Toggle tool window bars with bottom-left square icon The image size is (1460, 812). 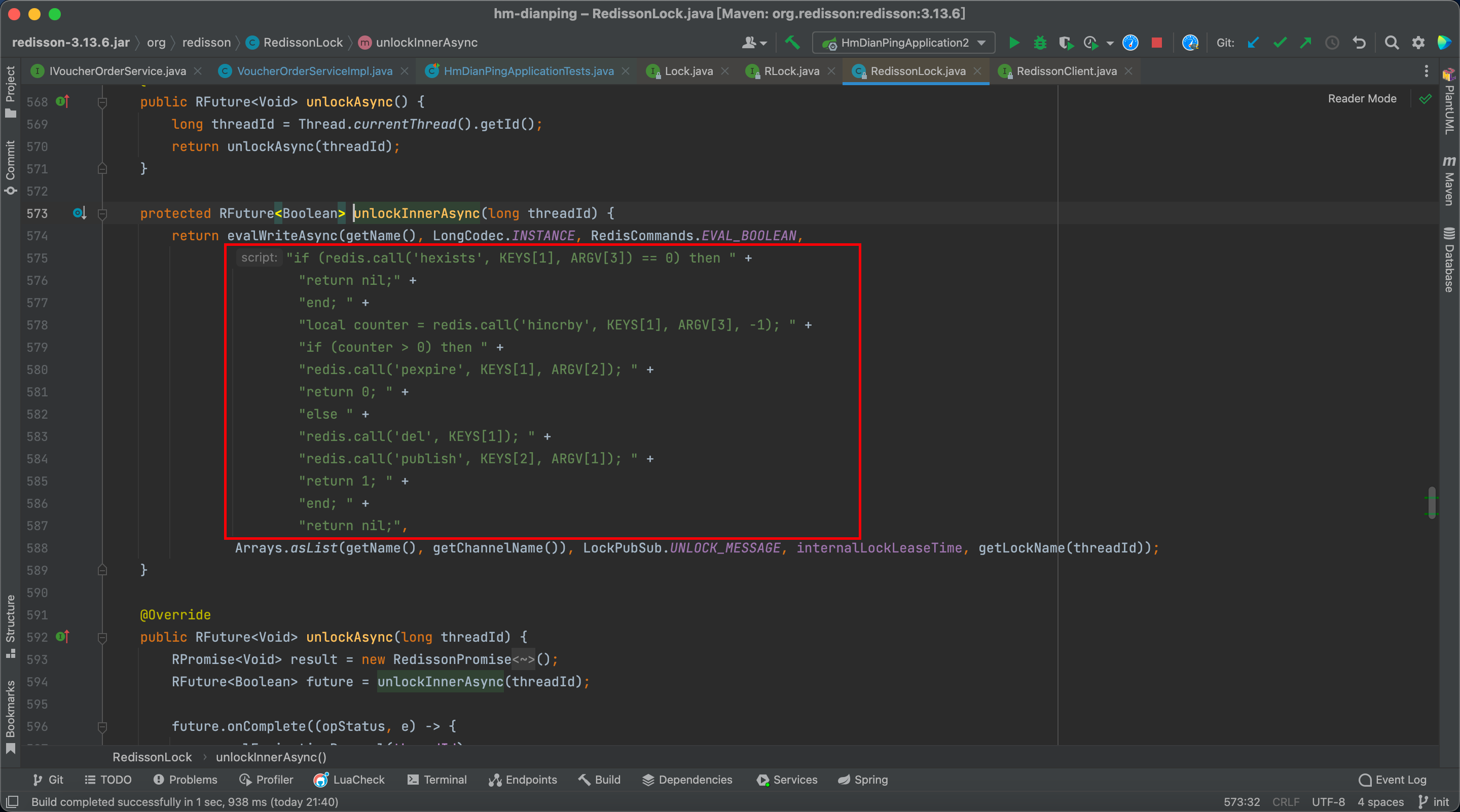coord(13,801)
